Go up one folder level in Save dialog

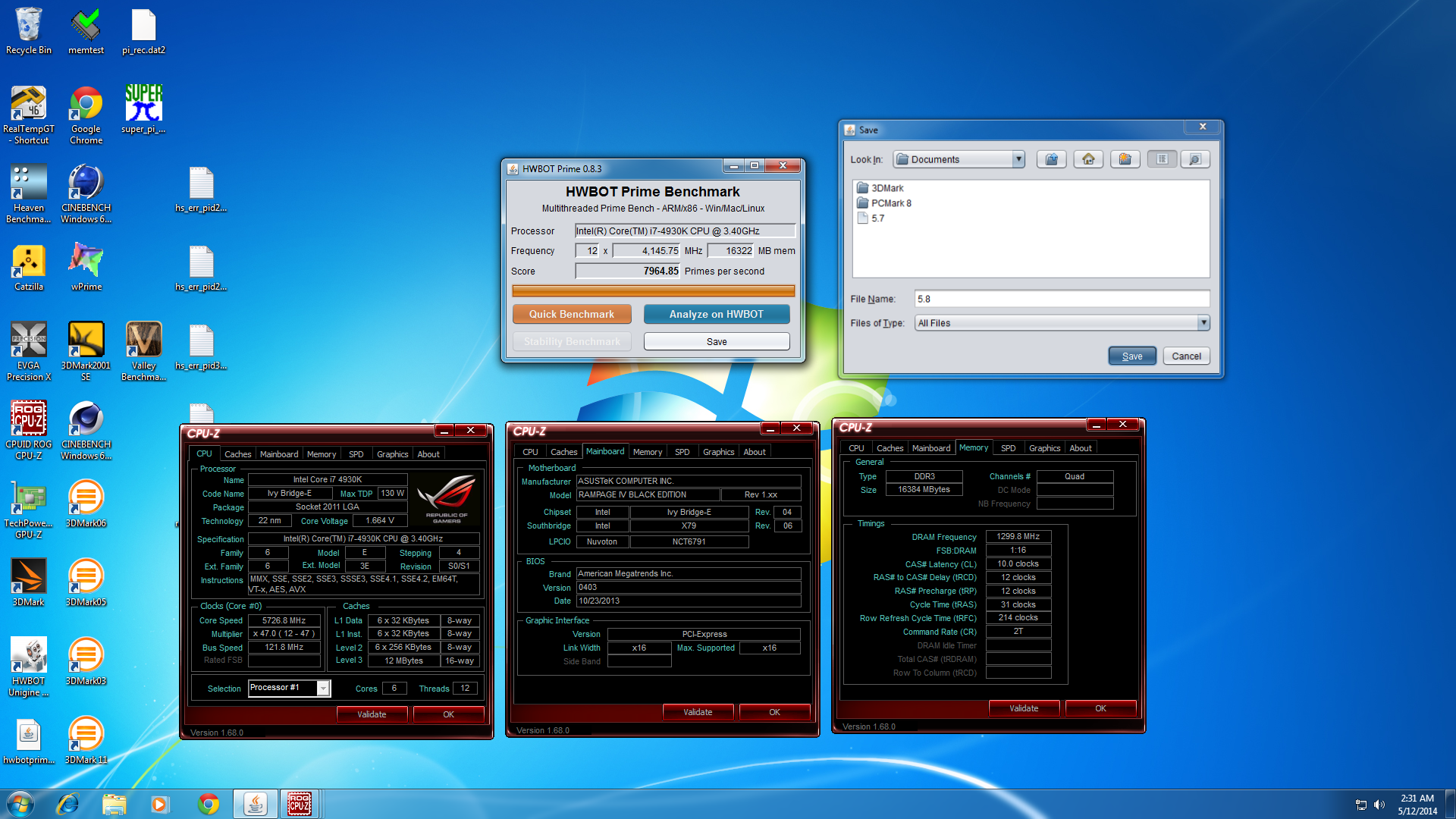click(x=1051, y=159)
